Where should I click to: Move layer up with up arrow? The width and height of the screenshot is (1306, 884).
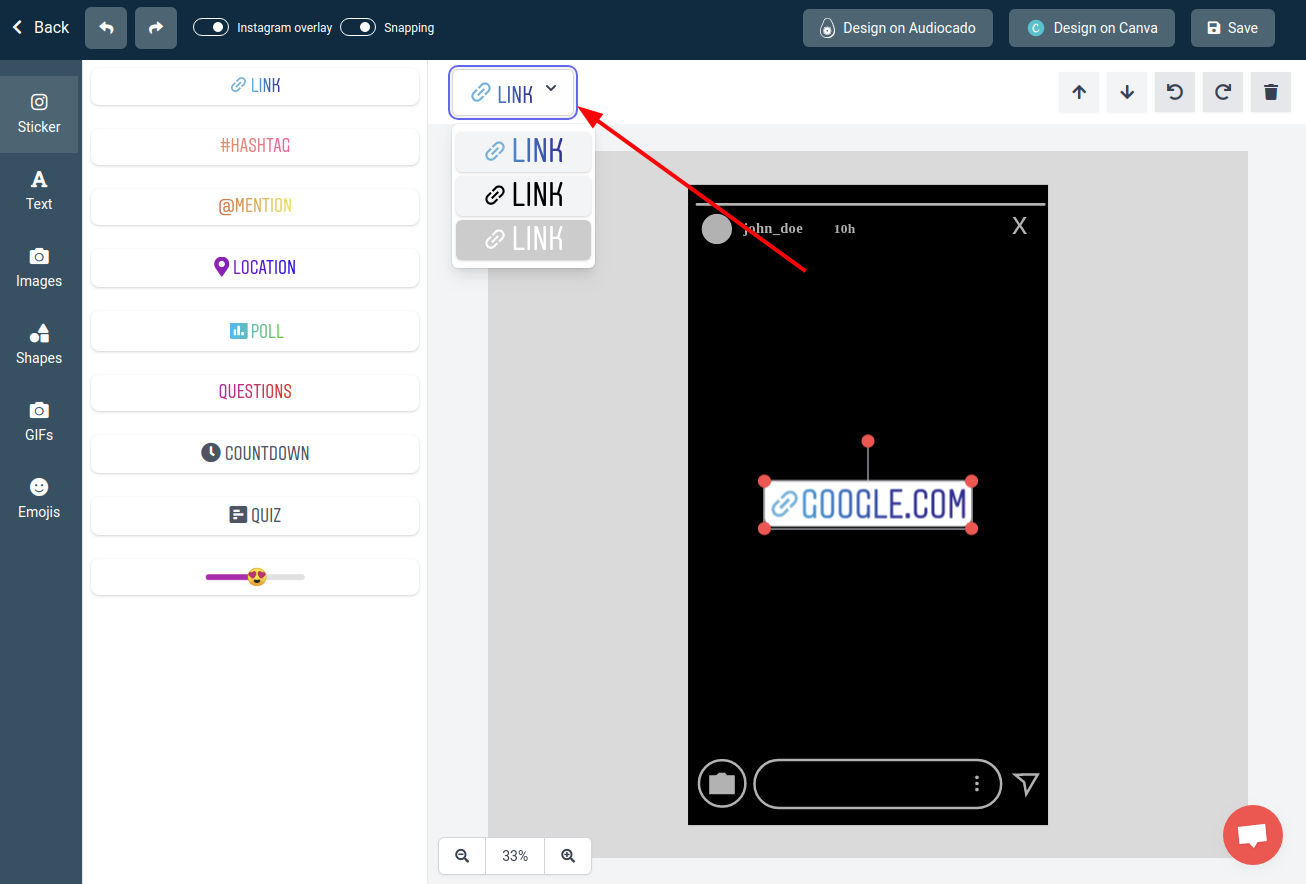(x=1079, y=92)
